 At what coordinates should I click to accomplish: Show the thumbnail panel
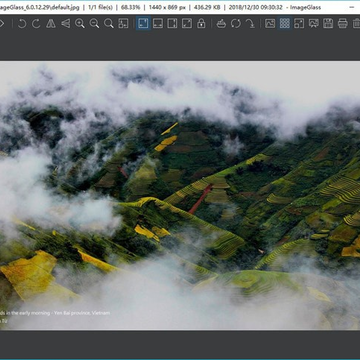270,24
